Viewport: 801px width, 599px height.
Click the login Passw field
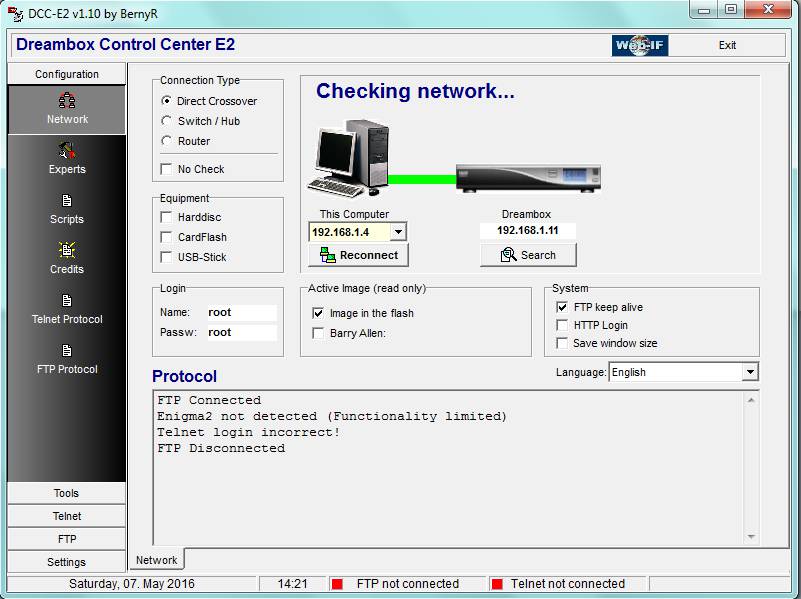point(242,332)
